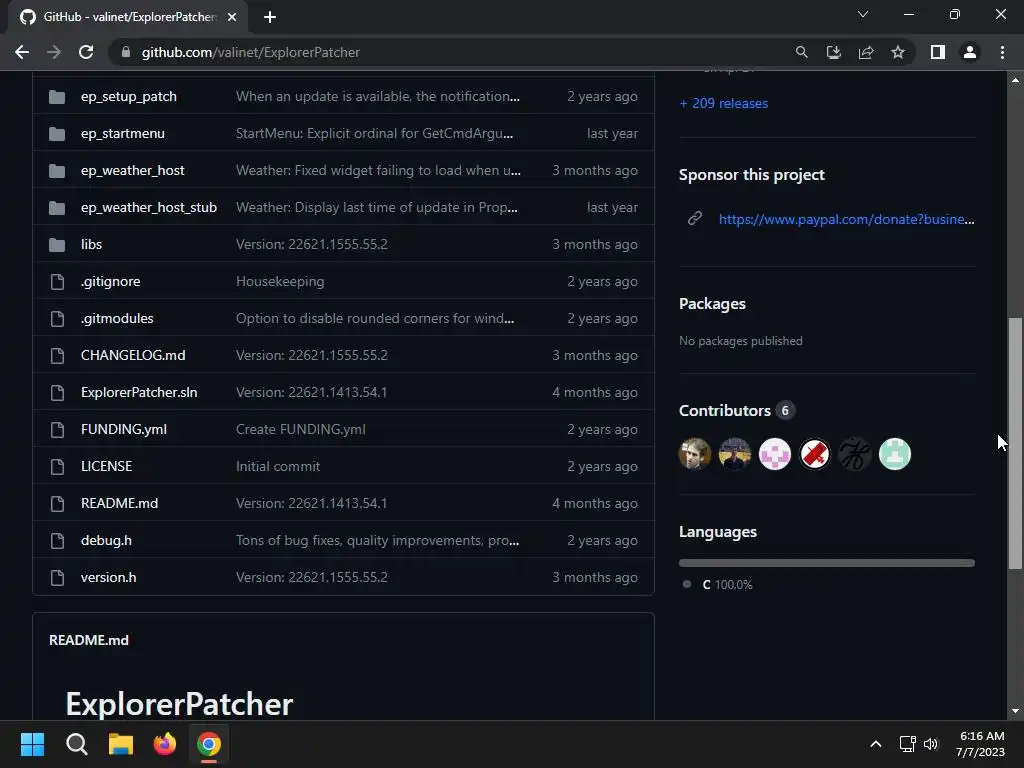Open the libs folder

[x=91, y=244]
